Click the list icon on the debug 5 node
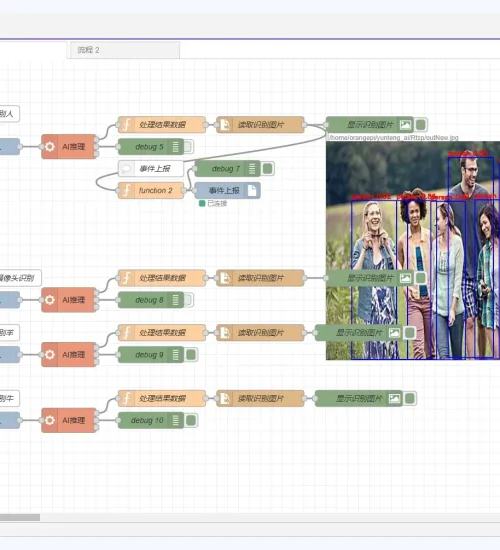Image resolution: width=500 pixels, height=550 pixels. (176, 147)
